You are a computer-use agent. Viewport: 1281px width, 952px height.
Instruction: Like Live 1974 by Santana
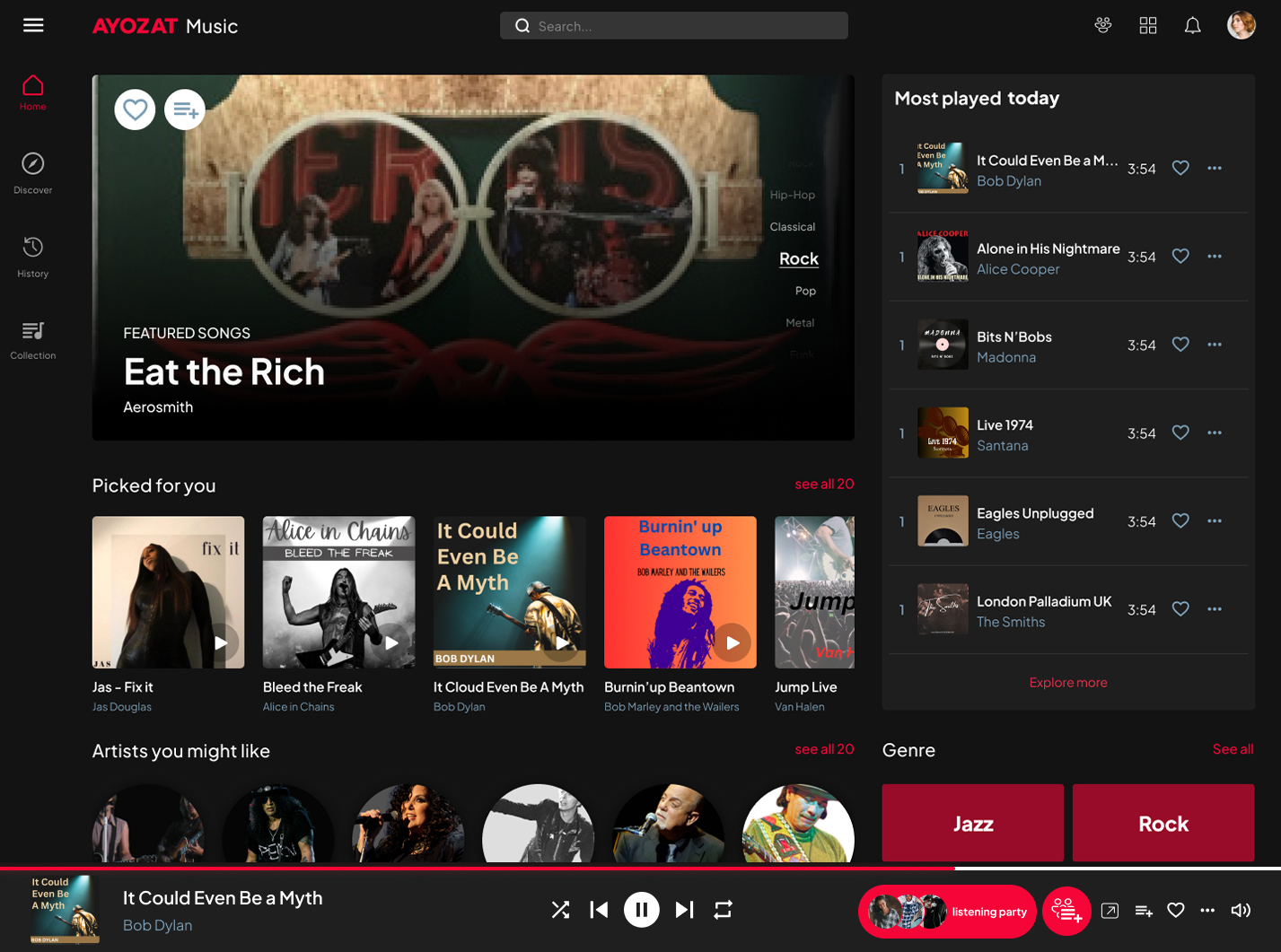coord(1180,432)
